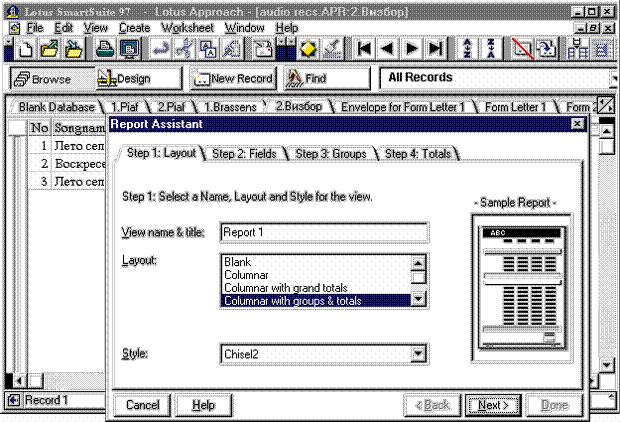Click the print icon in the toolbar
Viewport: 620px width, 422px height.
(x=105, y=49)
